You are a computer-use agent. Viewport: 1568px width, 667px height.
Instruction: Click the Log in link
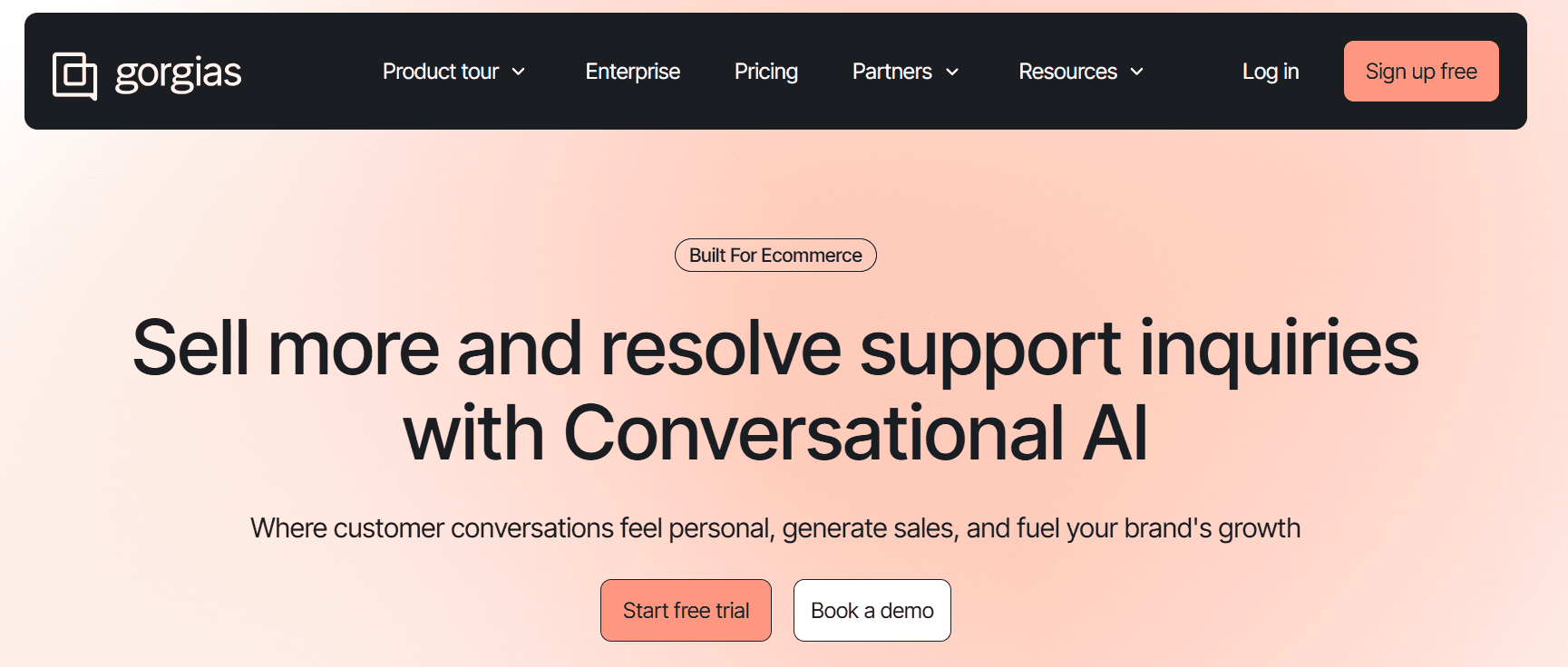click(x=1271, y=72)
